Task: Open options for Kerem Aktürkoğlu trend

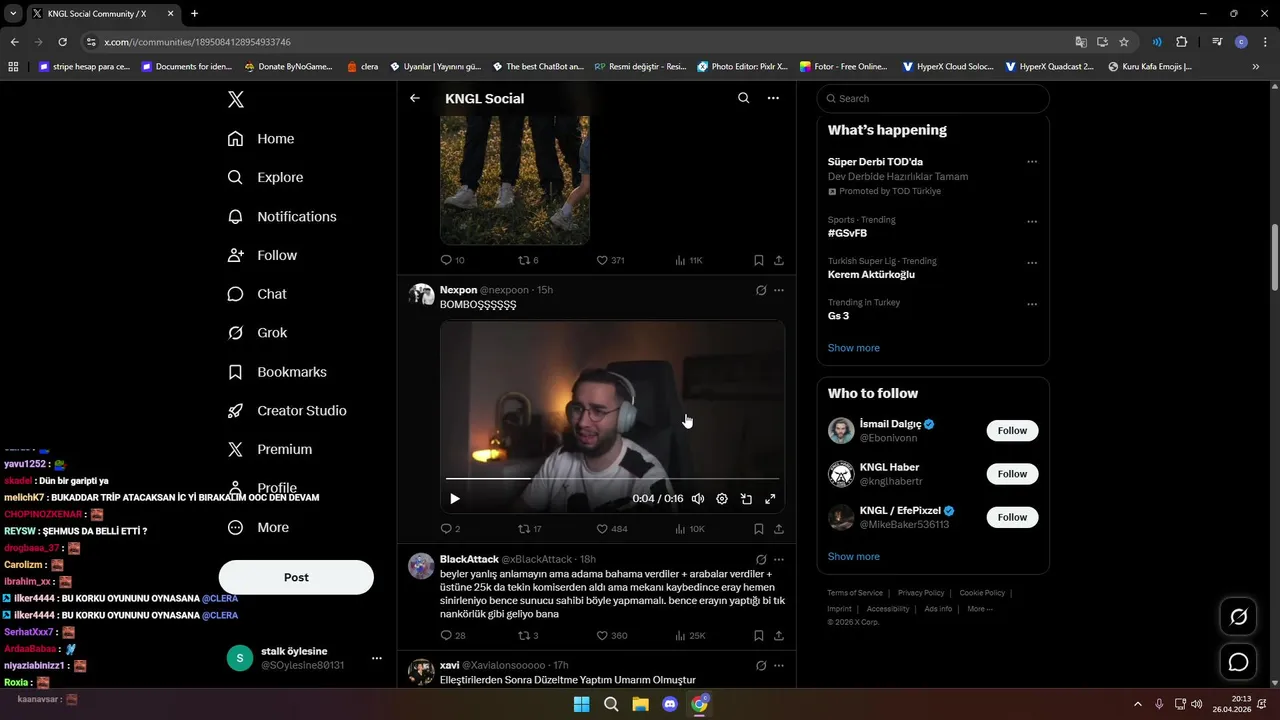Action: [1032, 263]
